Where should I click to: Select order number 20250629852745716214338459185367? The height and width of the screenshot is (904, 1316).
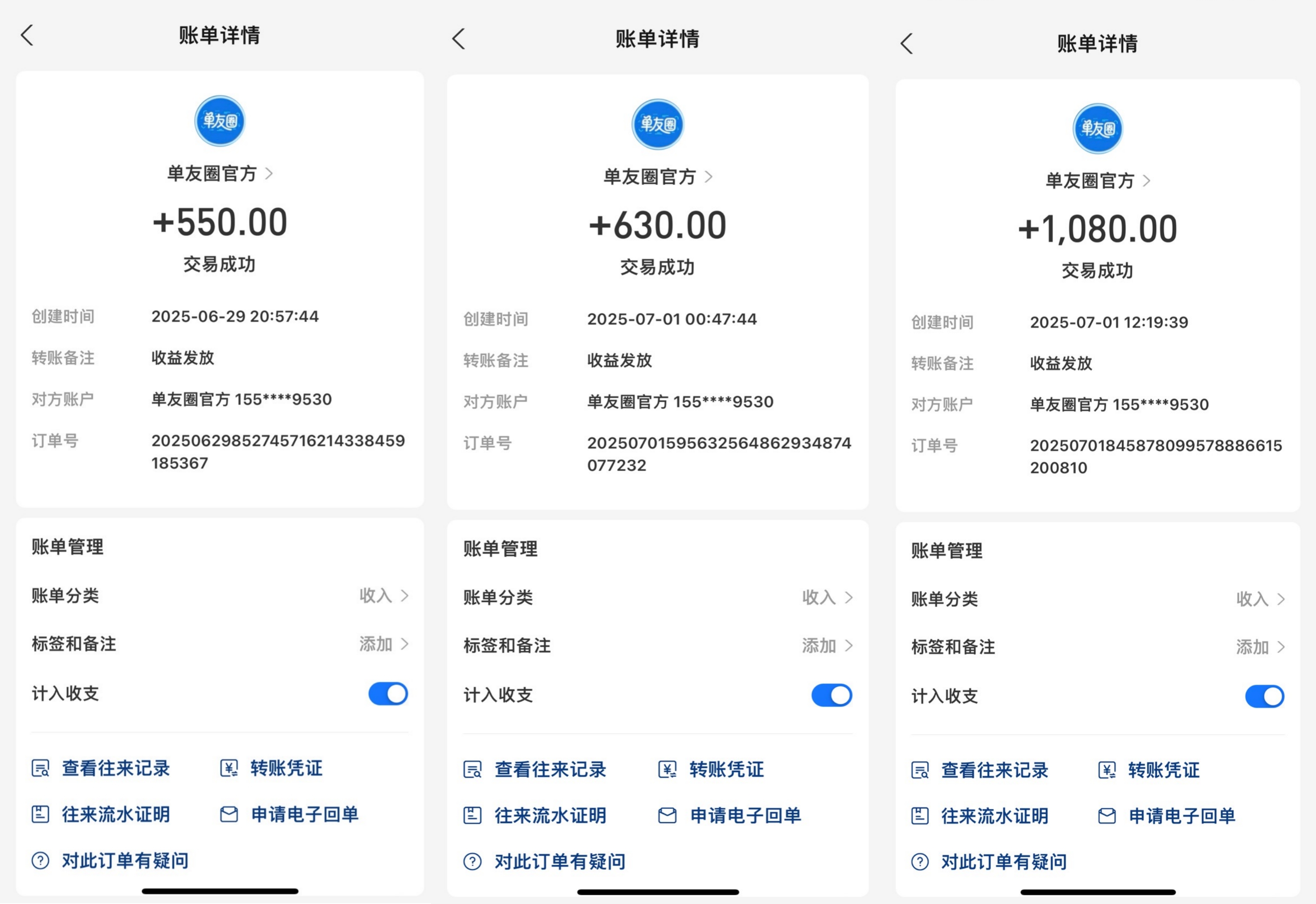[278, 452]
